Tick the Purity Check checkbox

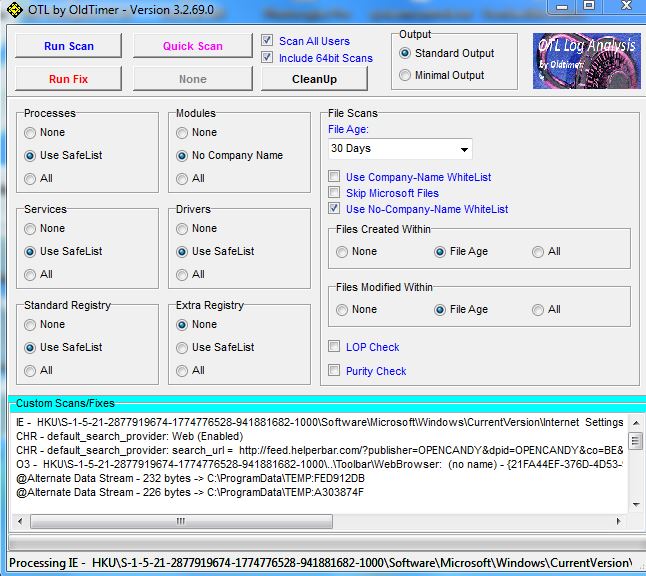[x=335, y=371]
